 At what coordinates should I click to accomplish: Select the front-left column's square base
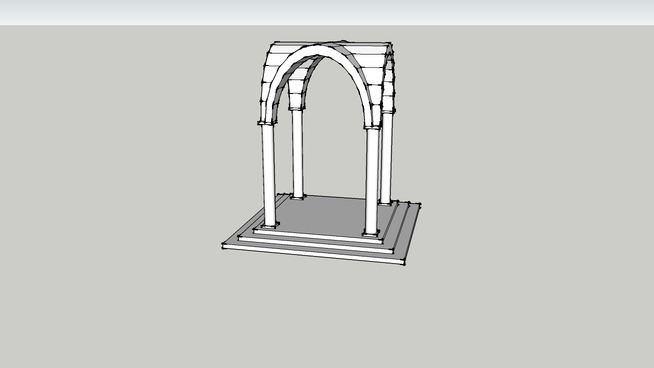(270, 226)
